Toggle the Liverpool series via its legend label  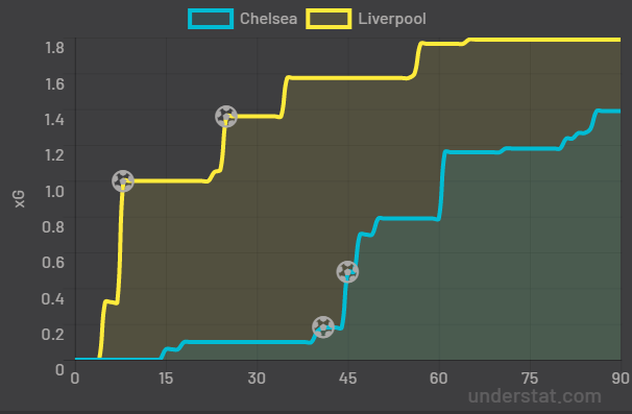coord(391,18)
